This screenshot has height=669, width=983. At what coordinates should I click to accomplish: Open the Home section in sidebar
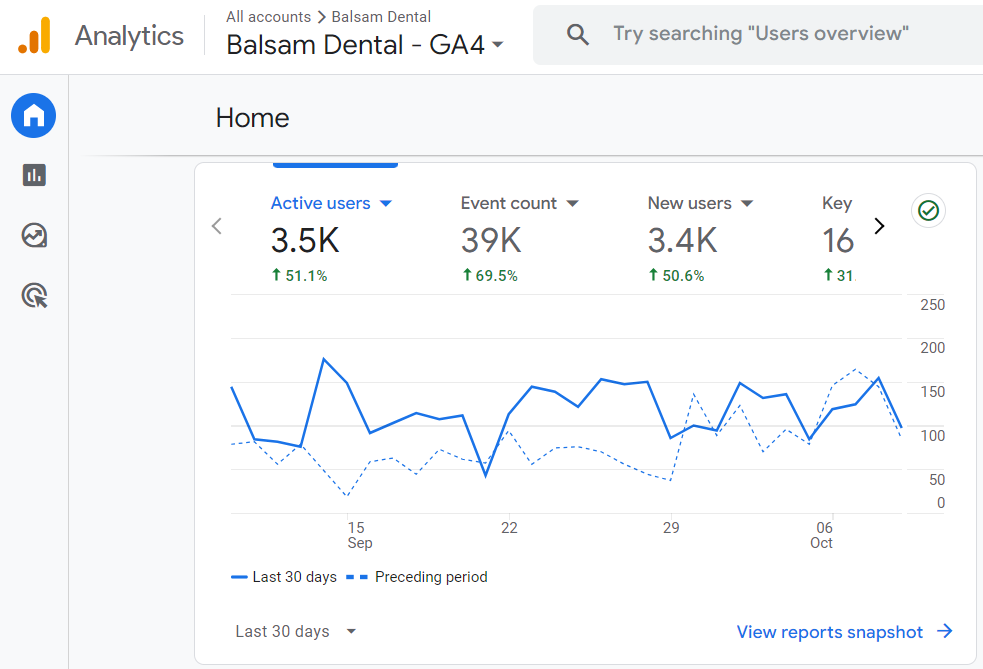(x=34, y=115)
